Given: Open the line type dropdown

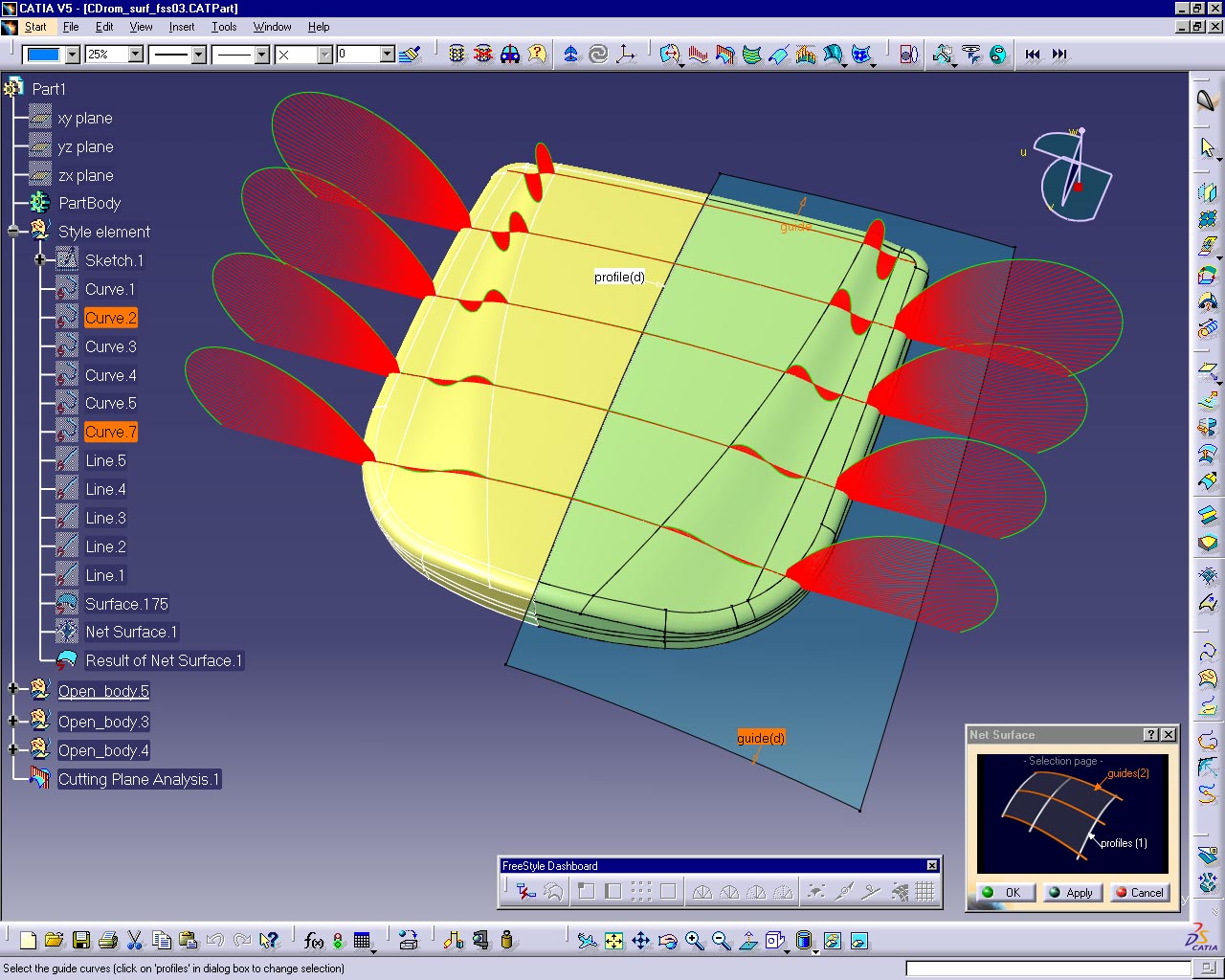Looking at the screenshot, I should [262, 56].
